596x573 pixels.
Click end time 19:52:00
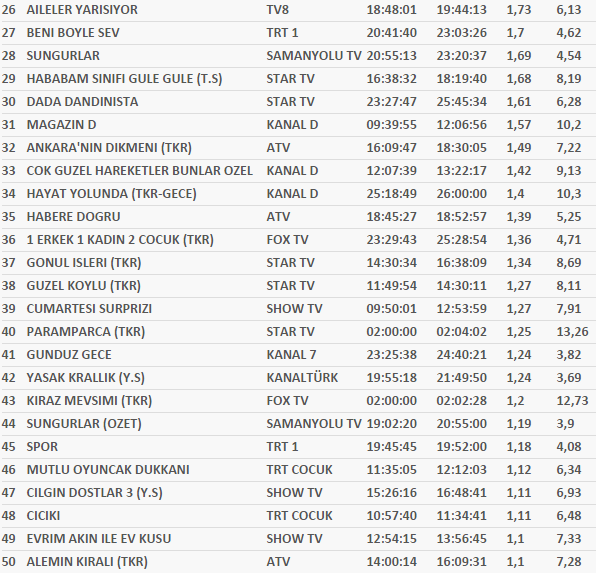pos(461,447)
